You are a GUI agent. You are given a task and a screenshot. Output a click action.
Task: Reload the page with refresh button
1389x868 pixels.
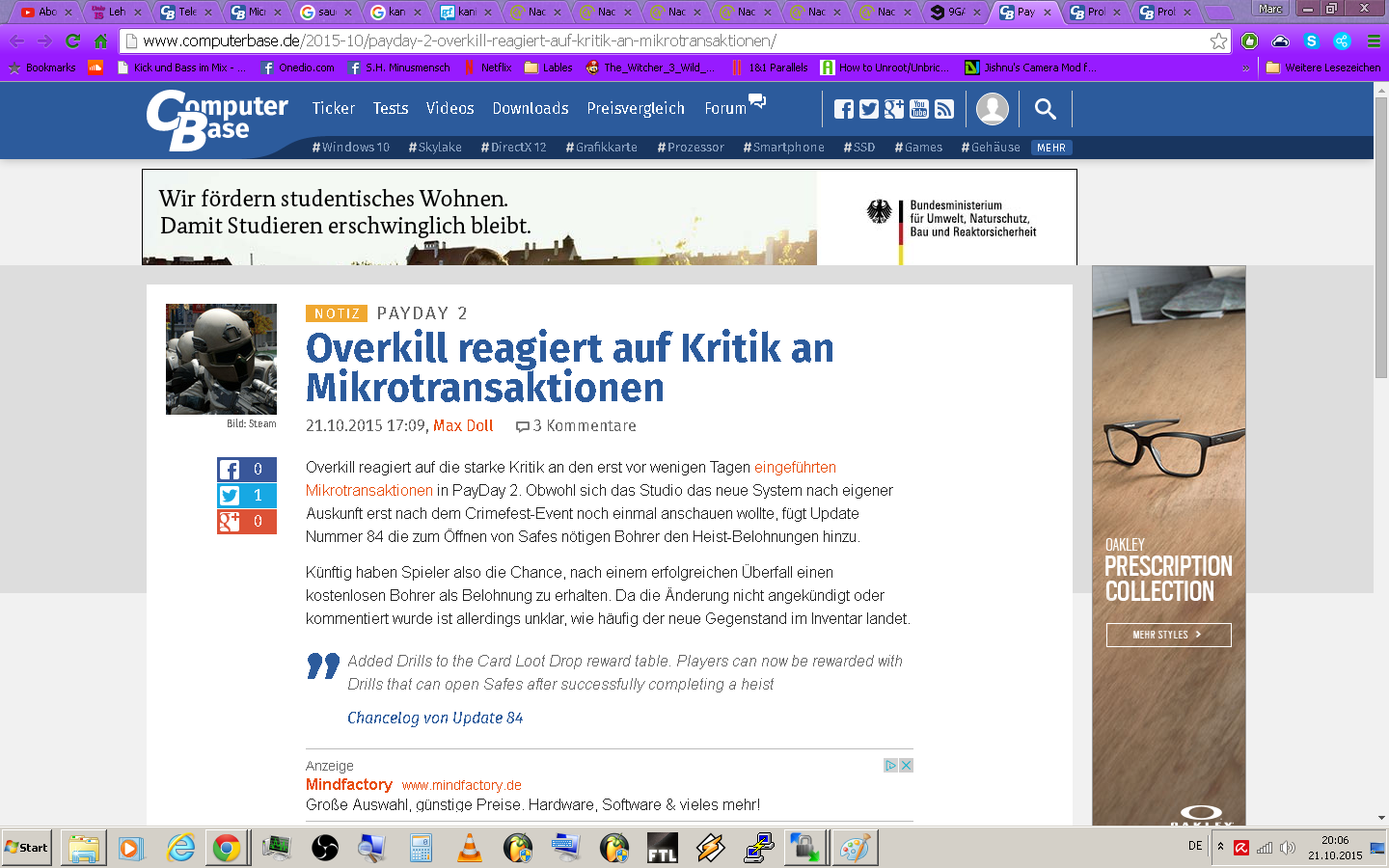coord(72,41)
